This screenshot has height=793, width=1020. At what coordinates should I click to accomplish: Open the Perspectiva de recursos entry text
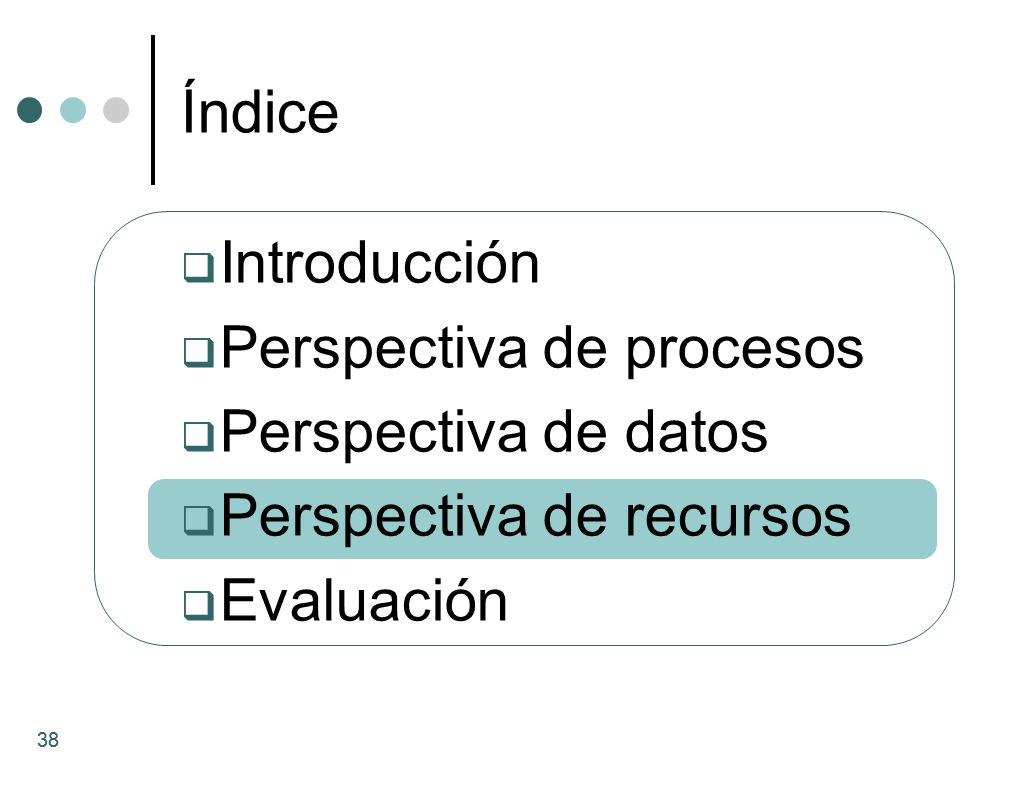tap(536, 517)
